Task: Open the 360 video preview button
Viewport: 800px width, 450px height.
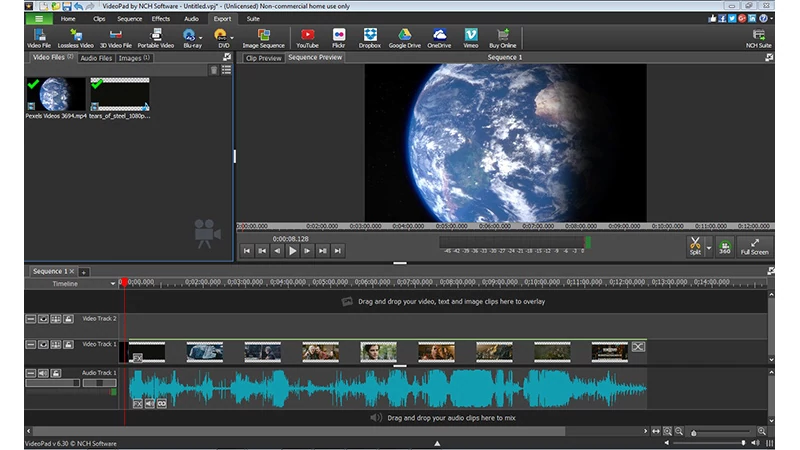Action: click(x=724, y=247)
